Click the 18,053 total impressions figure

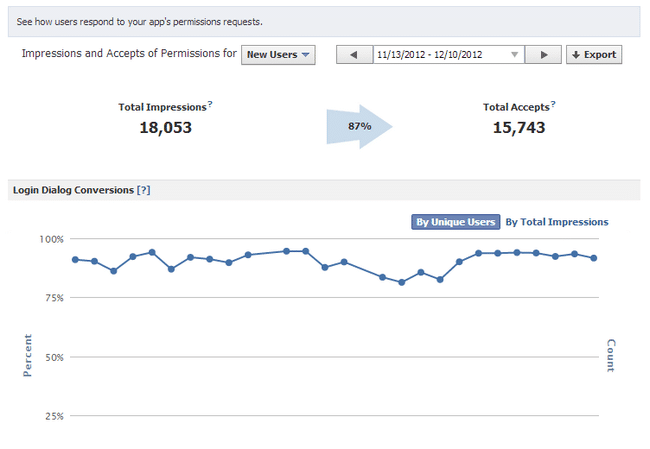166,128
